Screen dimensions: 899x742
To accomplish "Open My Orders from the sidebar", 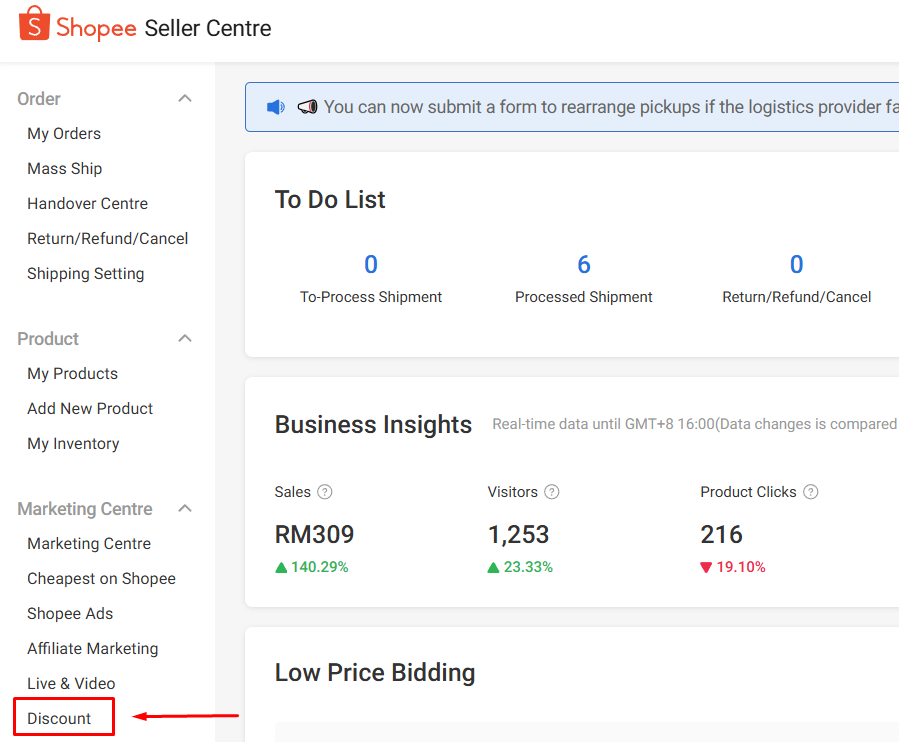I will [64, 133].
